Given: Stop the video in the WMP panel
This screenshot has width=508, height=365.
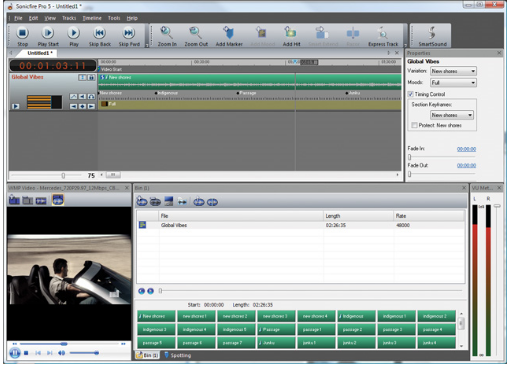Looking at the screenshot, I should 26,353.
